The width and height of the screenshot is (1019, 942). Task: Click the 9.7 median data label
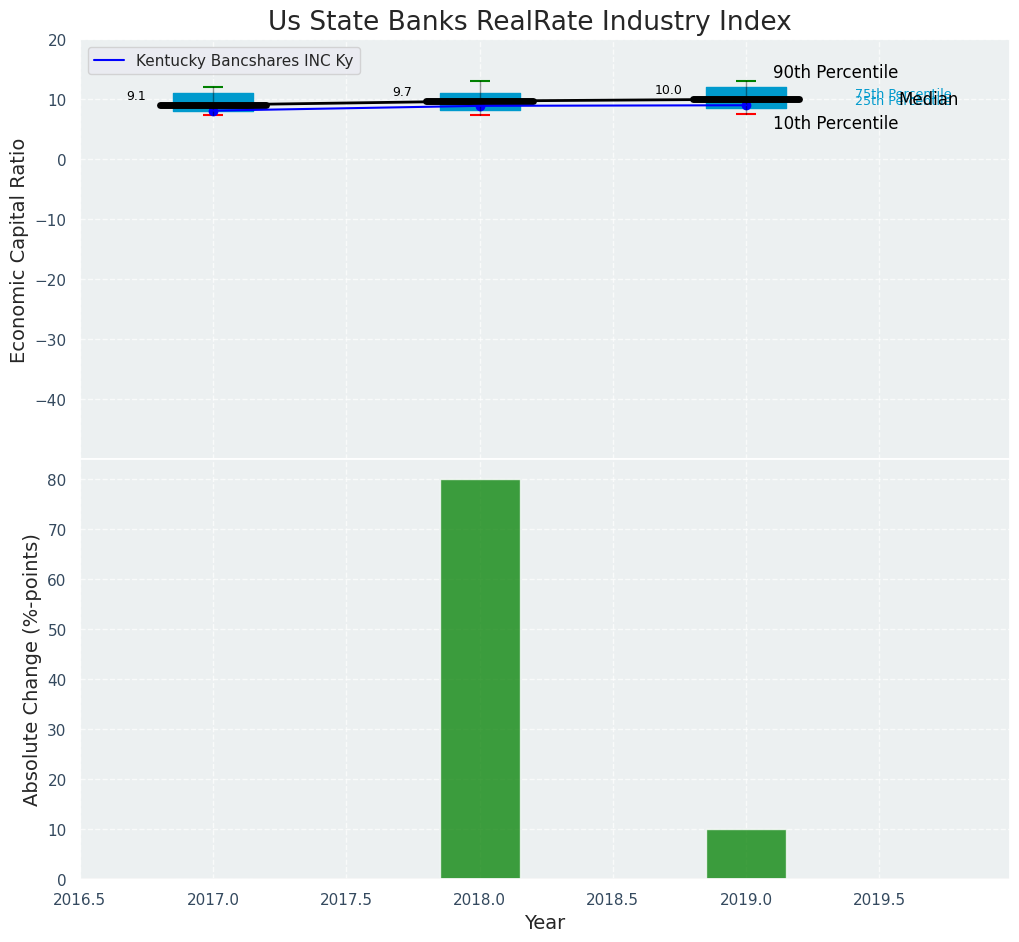(x=402, y=92)
